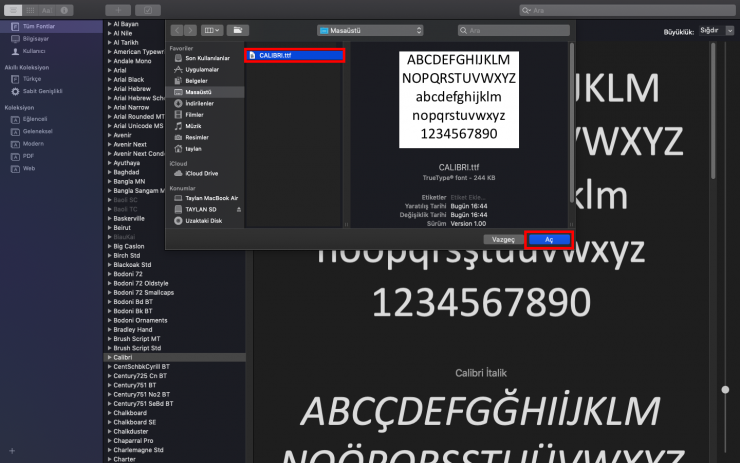Open the Büyüklük Sığdır size dropdown
Viewport: 740px width, 463px height.
(716, 30)
